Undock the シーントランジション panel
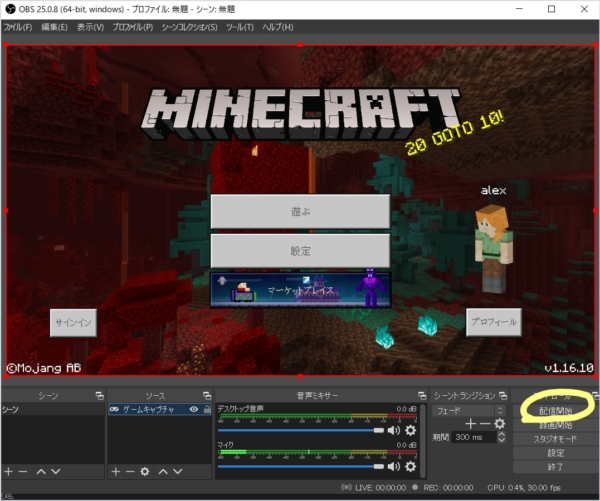 tap(503, 395)
